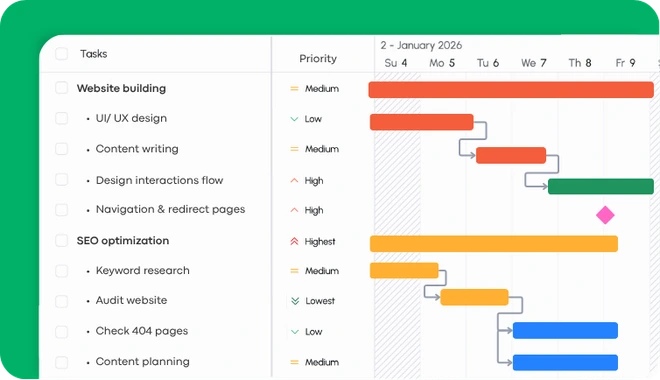Click the Tasks column header
Viewport: 660px width, 380px height.
[x=94, y=54]
